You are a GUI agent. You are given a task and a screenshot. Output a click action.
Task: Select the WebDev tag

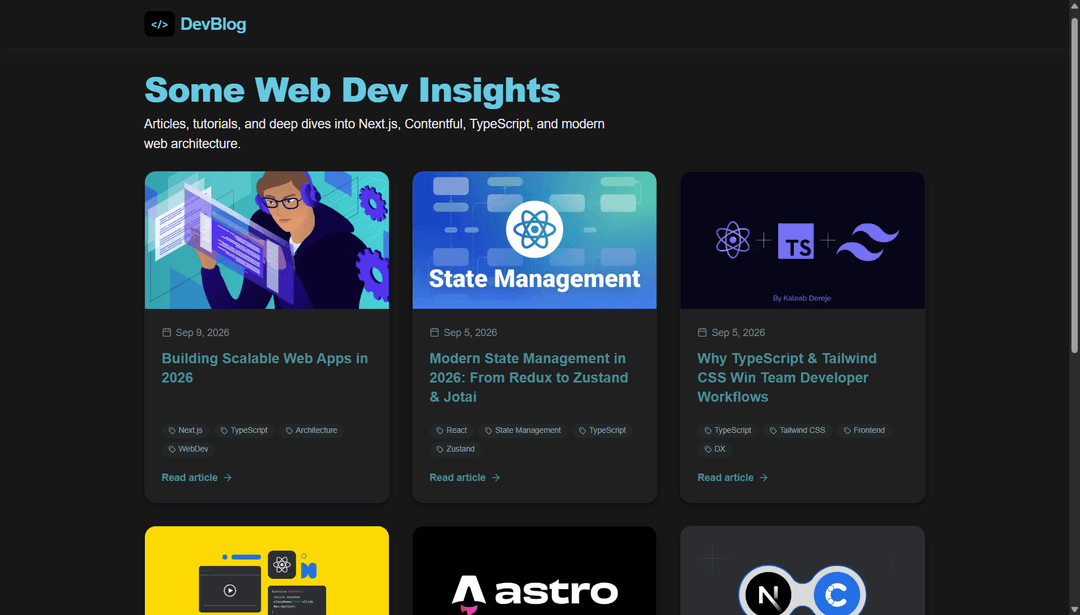click(188, 449)
